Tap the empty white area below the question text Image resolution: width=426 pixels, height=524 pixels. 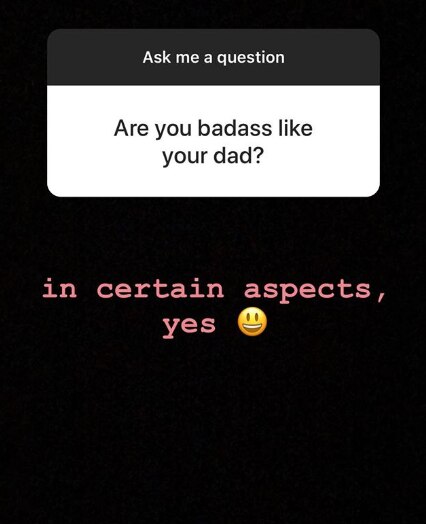pyautogui.click(x=213, y=182)
